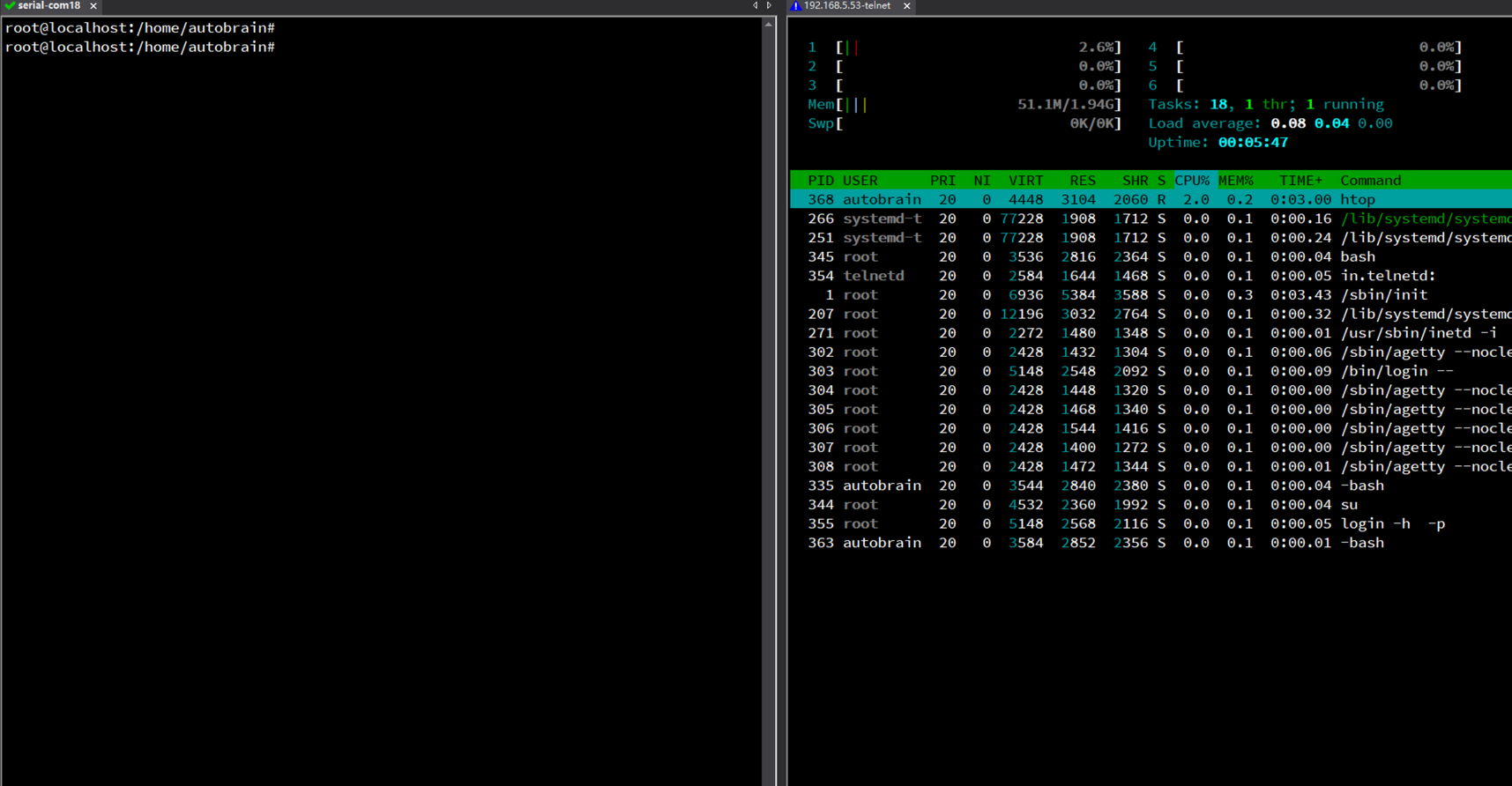Select the /sbin/init process row
1512x786 pixels.
1151,295
